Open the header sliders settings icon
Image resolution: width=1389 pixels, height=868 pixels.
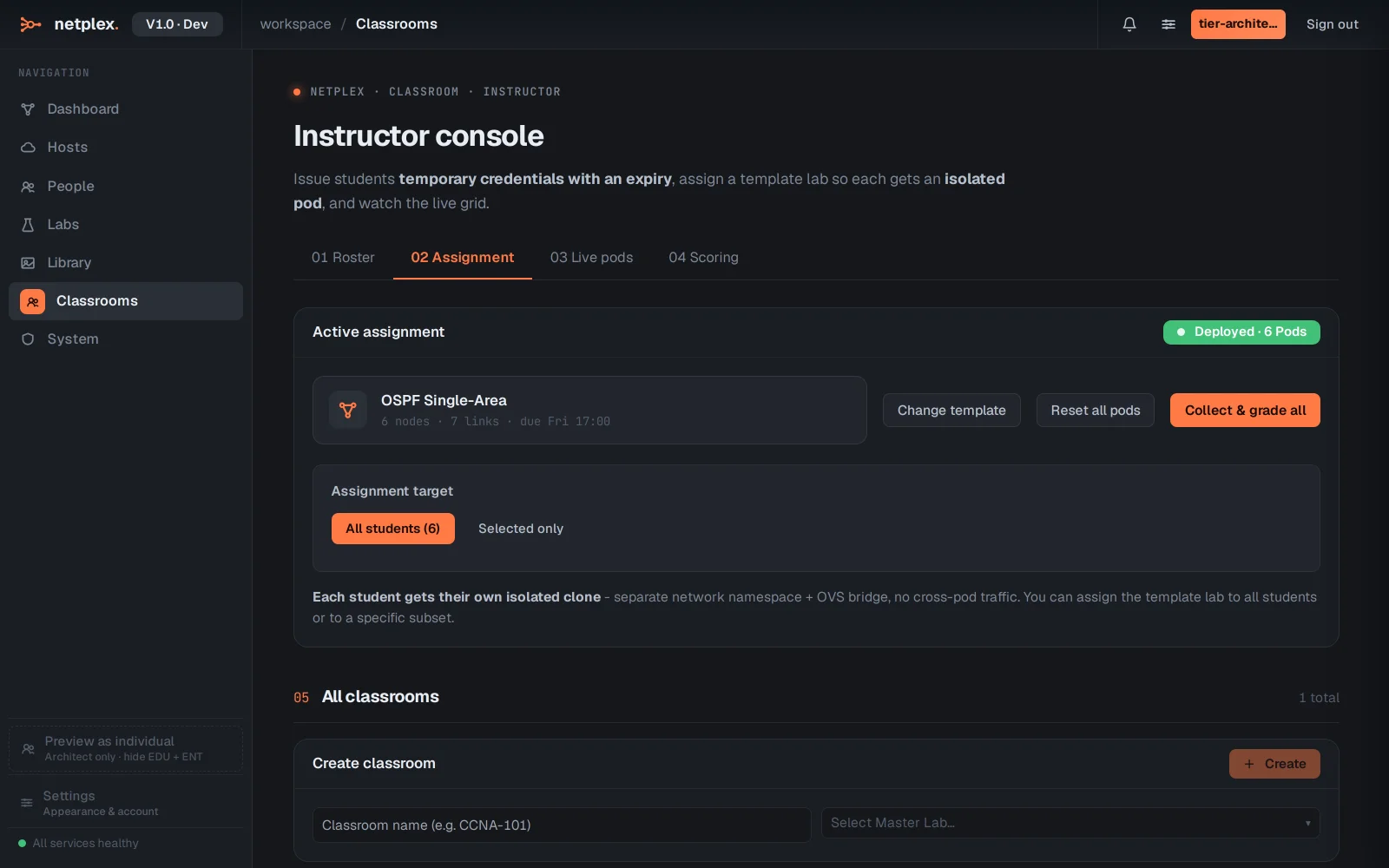(1168, 24)
